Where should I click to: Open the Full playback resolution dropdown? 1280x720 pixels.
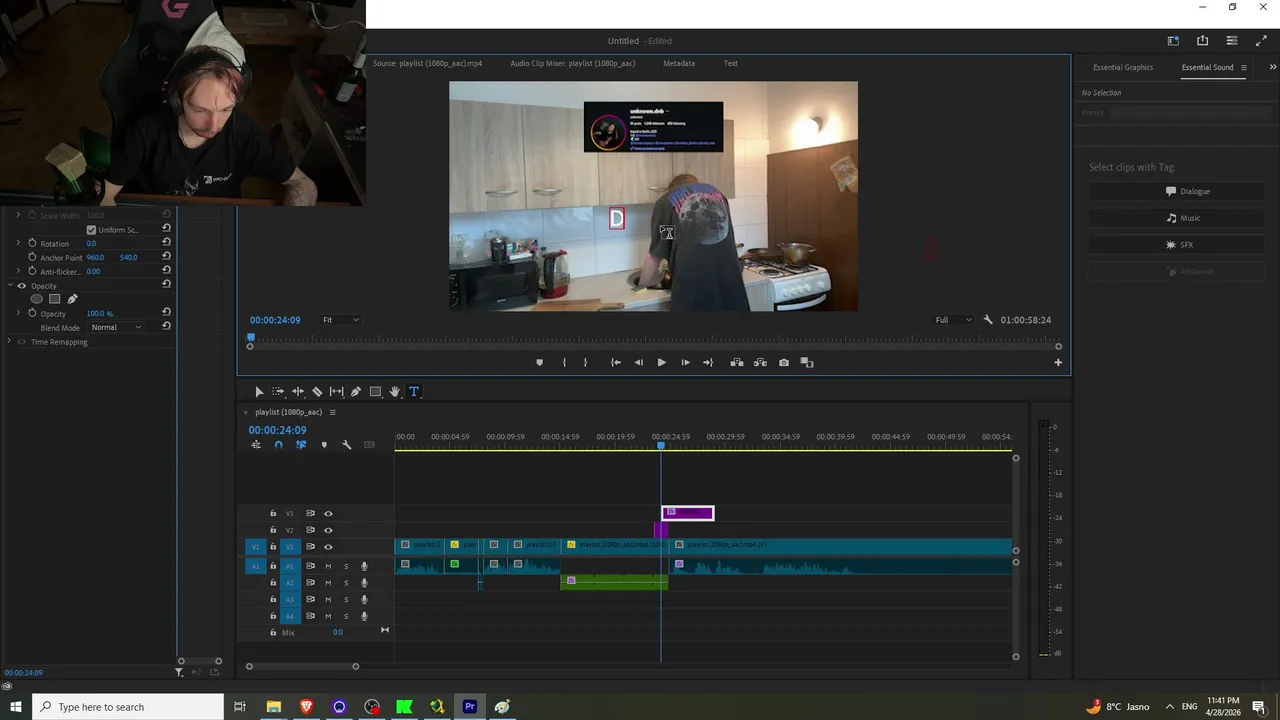tap(953, 320)
